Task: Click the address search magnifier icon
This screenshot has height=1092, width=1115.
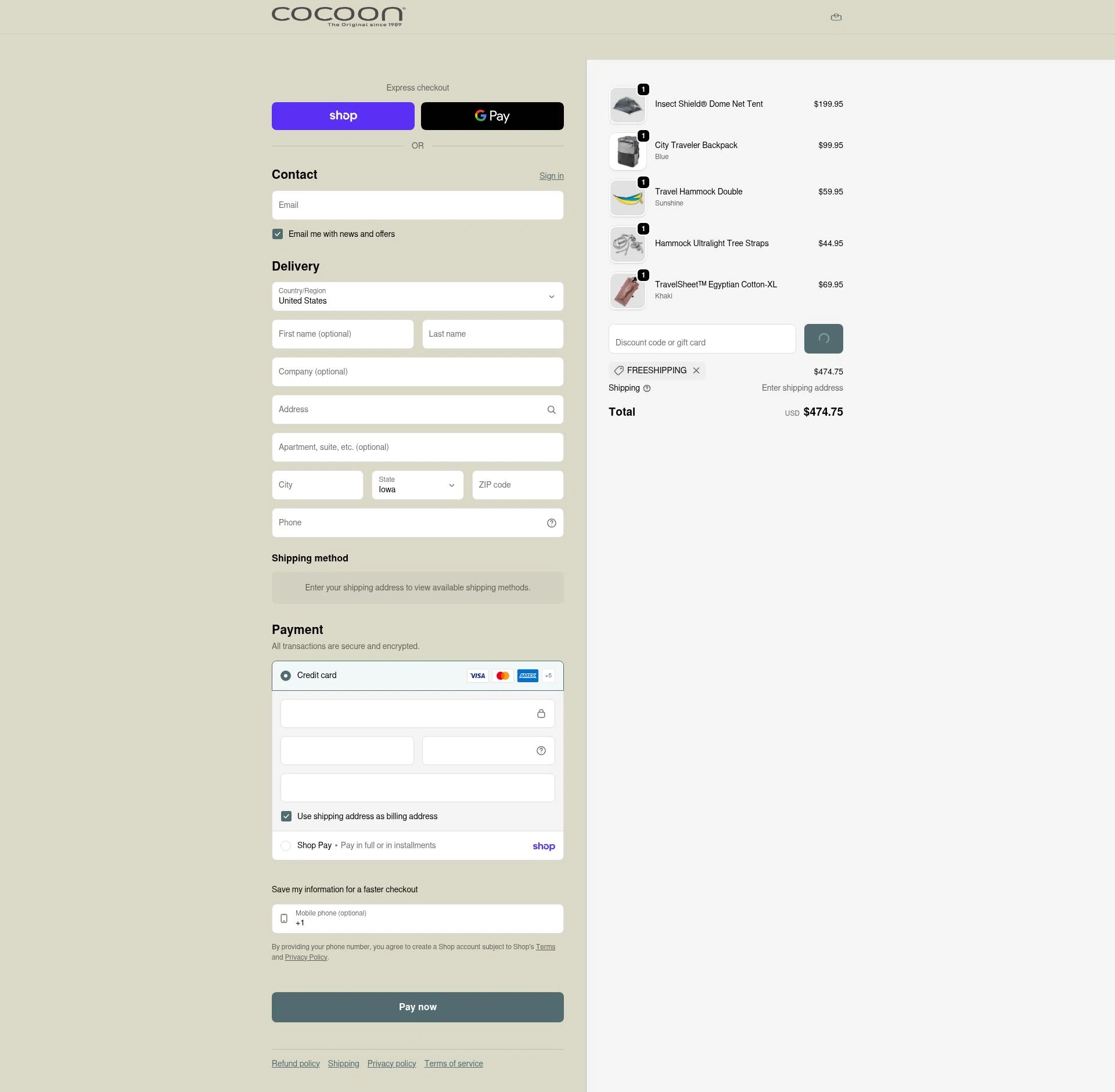Action: coord(551,410)
